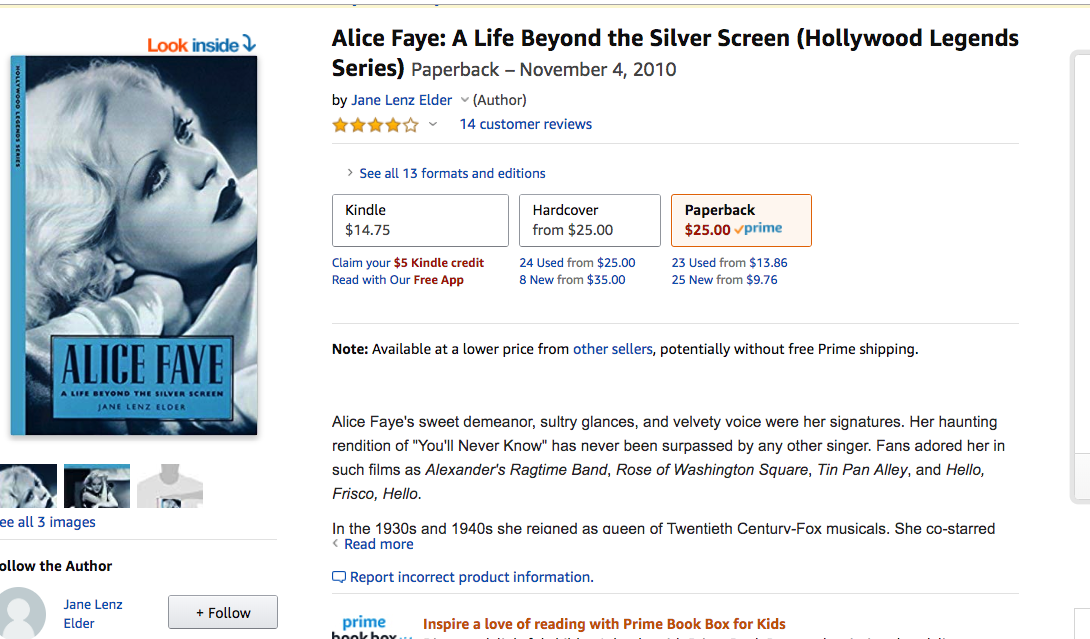Image resolution: width=1090 pixels, height=639 pixels.
Task: Click the prime checkmark logo on Paperback
Action: tap(758, 229)
